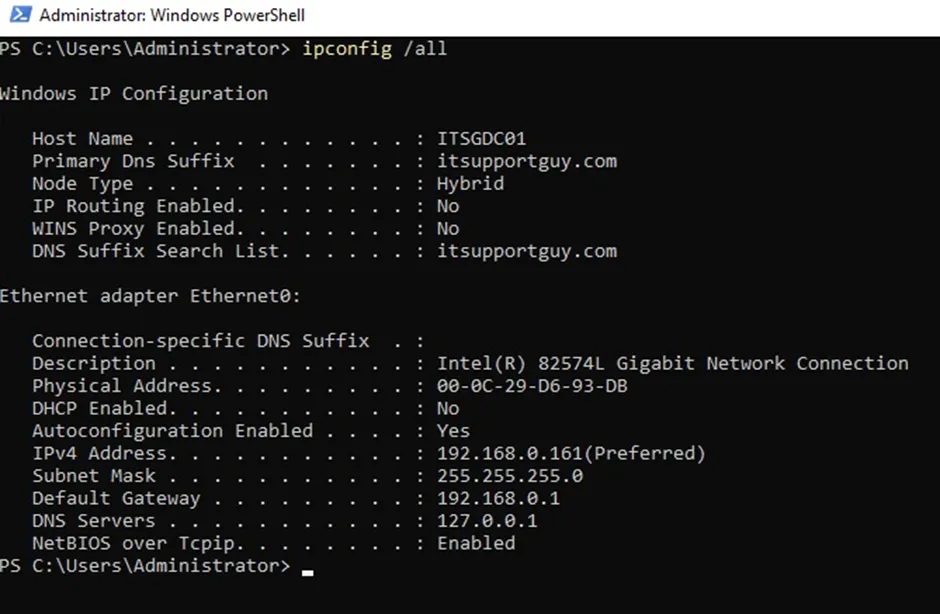Click the subnet mask 255.255.255.0
This screenshot has height=614, width=940.
(510, 476)
